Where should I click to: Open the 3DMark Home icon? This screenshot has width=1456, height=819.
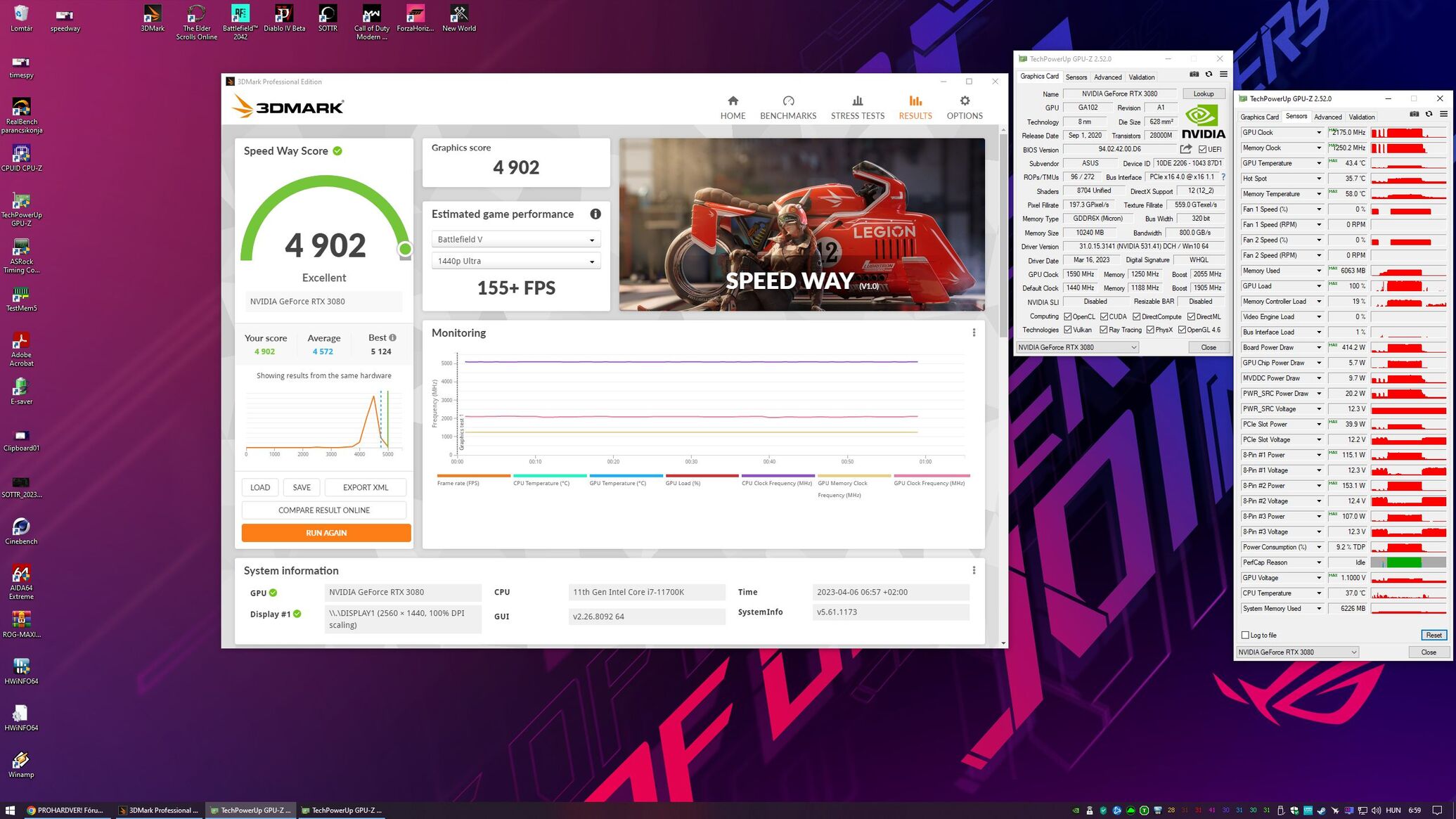tap(733, 101)
